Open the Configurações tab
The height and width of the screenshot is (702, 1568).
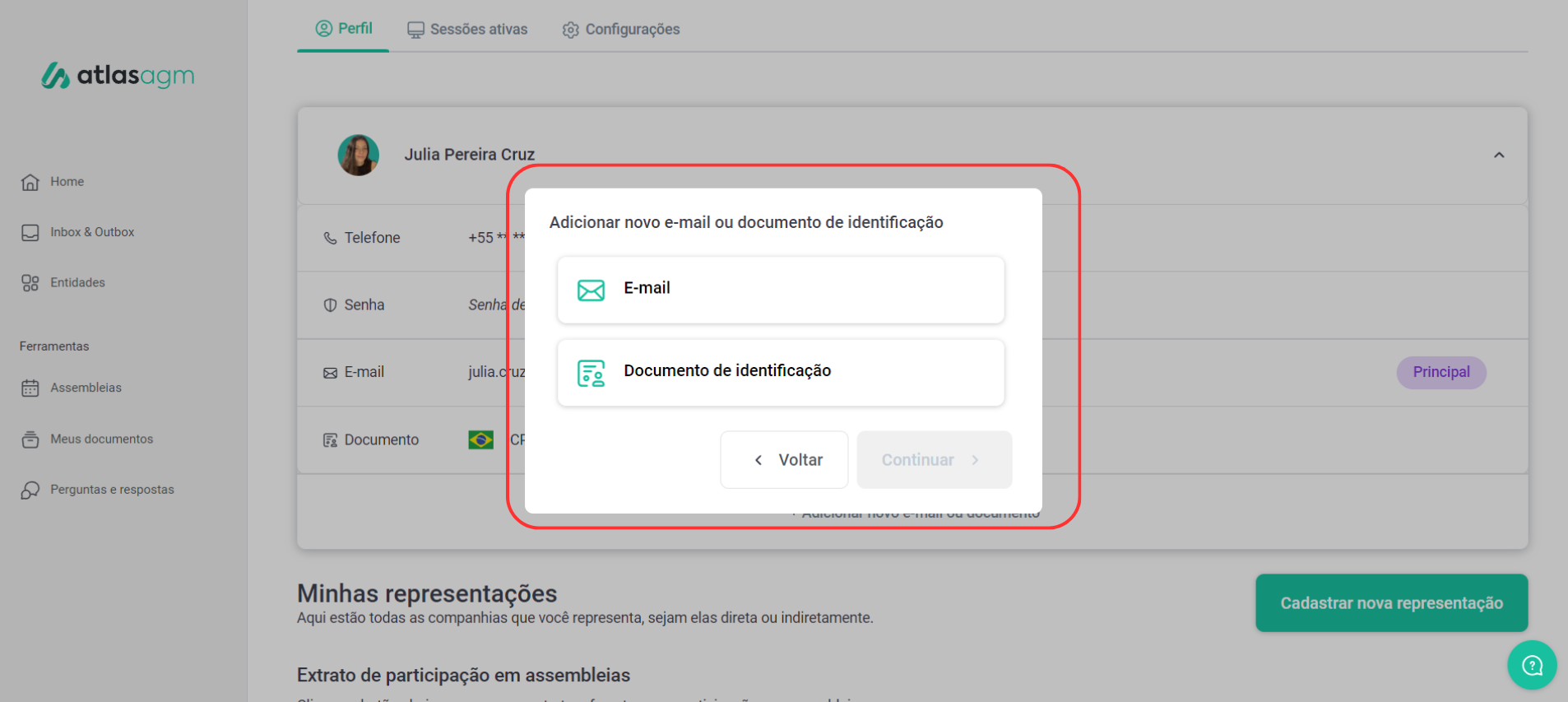621,30
